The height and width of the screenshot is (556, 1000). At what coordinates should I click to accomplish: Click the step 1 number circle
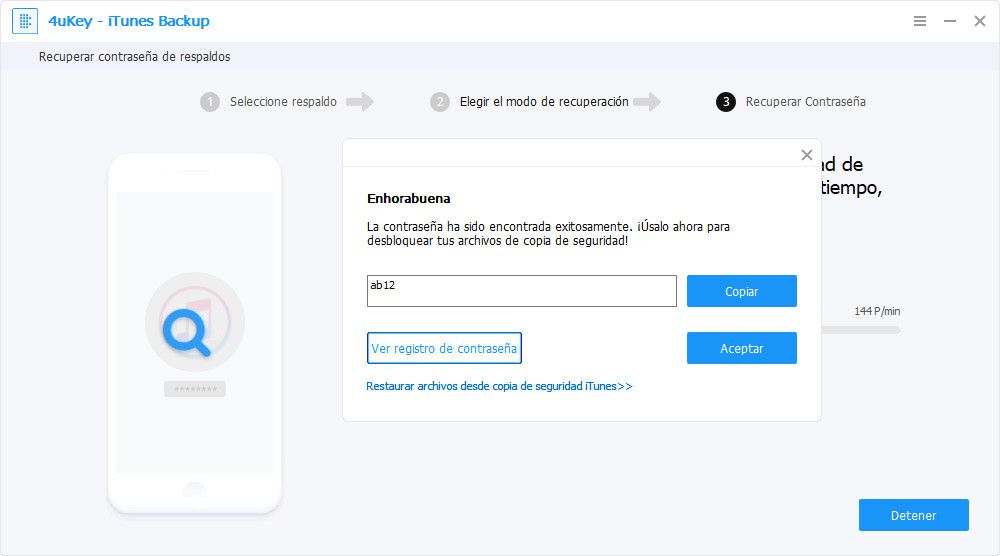click(x=210, y=102)
